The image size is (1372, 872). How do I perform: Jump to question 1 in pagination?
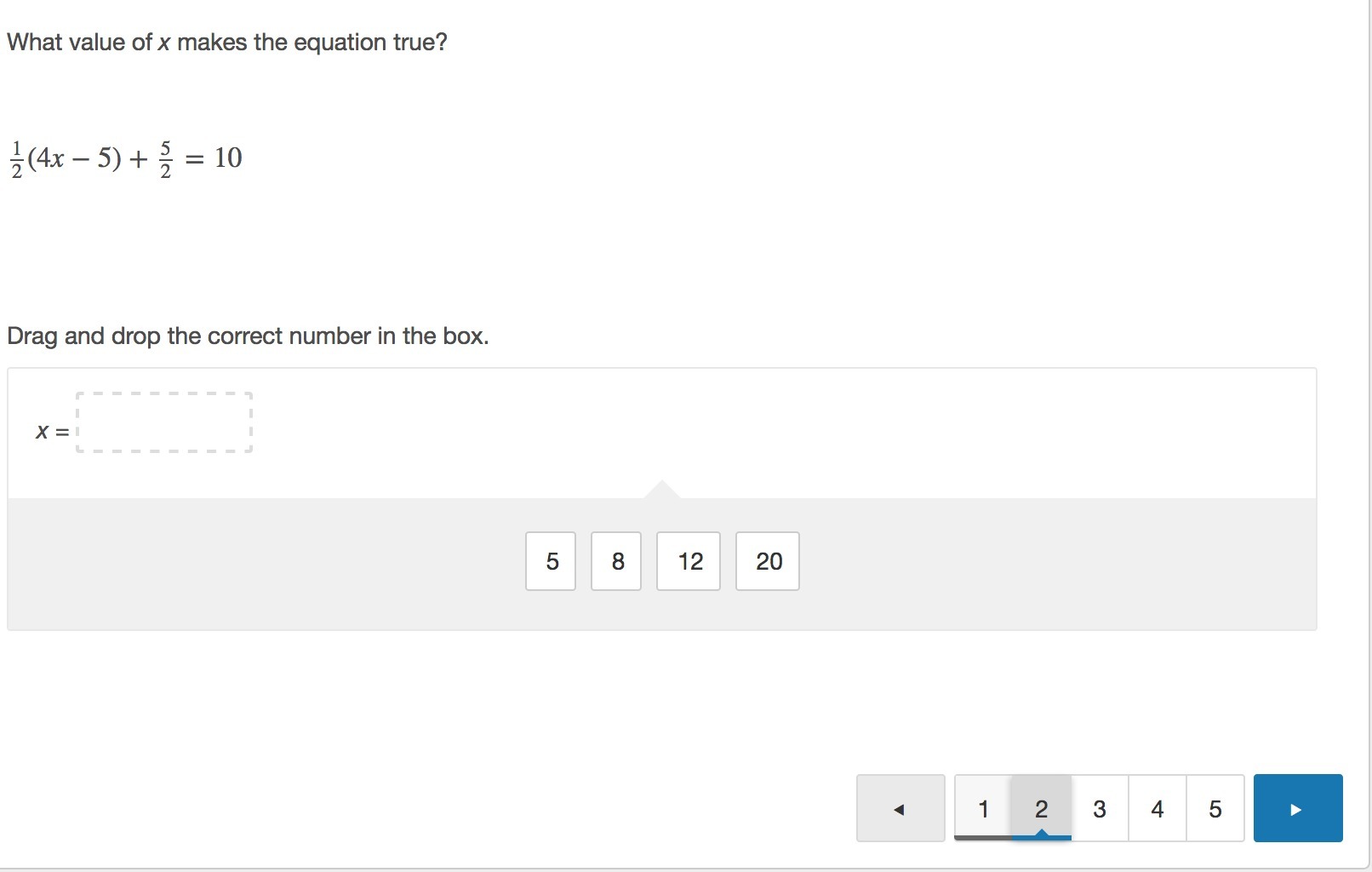[x=983, y=808]
